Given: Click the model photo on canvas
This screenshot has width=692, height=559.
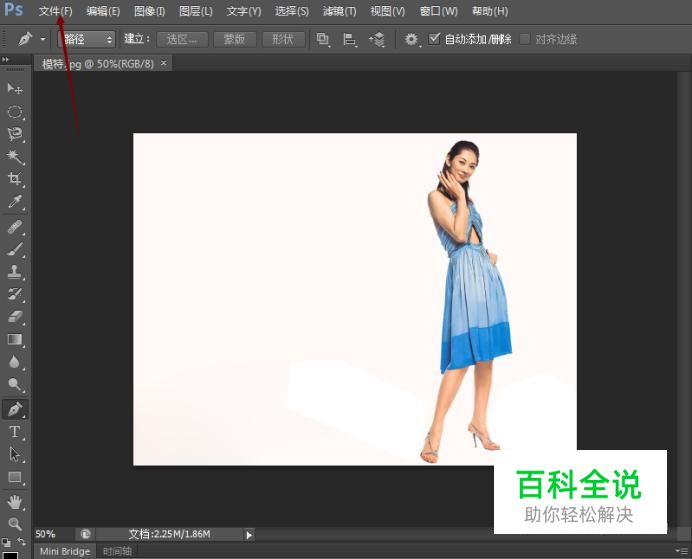Looking at the screenshot, I should (x=355, y=299).
